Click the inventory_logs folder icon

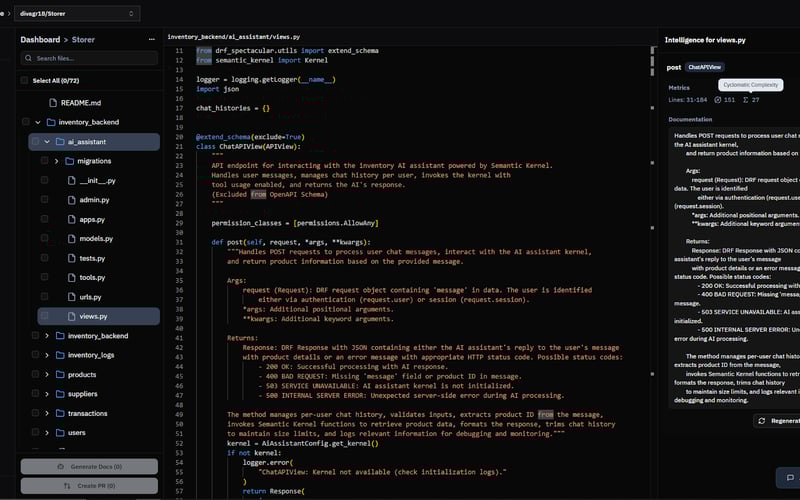(60, 355)
